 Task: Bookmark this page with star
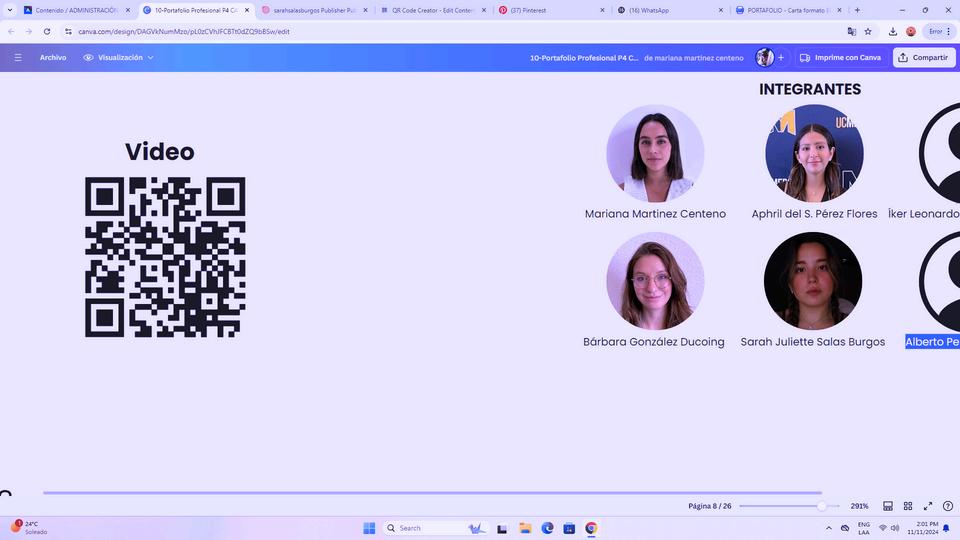point(868,31)
